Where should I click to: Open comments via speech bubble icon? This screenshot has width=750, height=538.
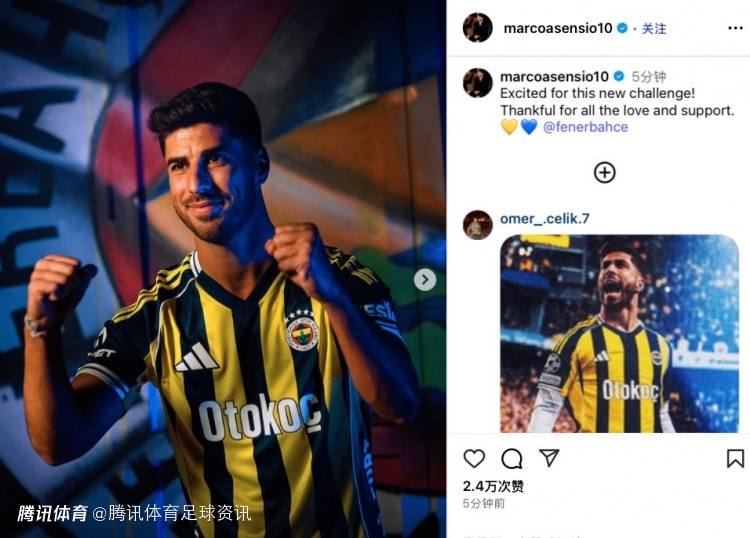pyautogui.click(x=511, y=458)
